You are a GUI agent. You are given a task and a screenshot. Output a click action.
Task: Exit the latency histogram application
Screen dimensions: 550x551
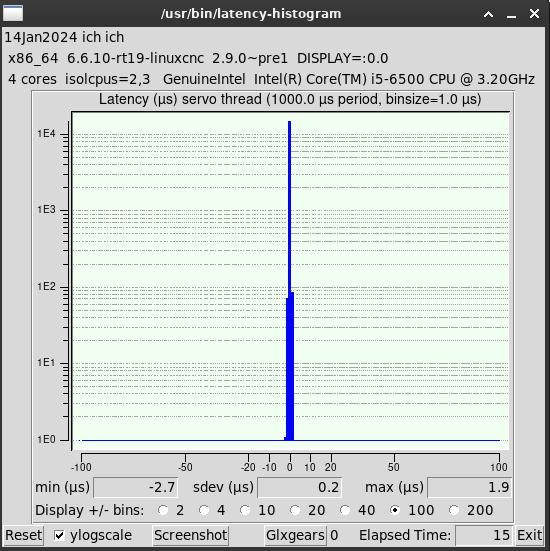[x=529, y=536]
